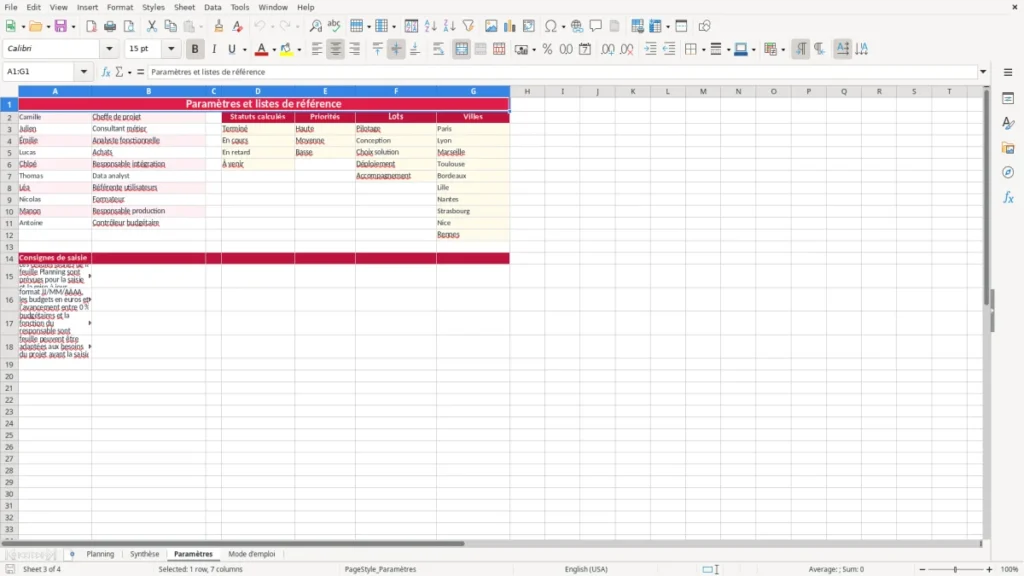The width and height of the screenshot is (1024, 576).
Task: Click the Select Function sum button
Action: pos(119,72)
